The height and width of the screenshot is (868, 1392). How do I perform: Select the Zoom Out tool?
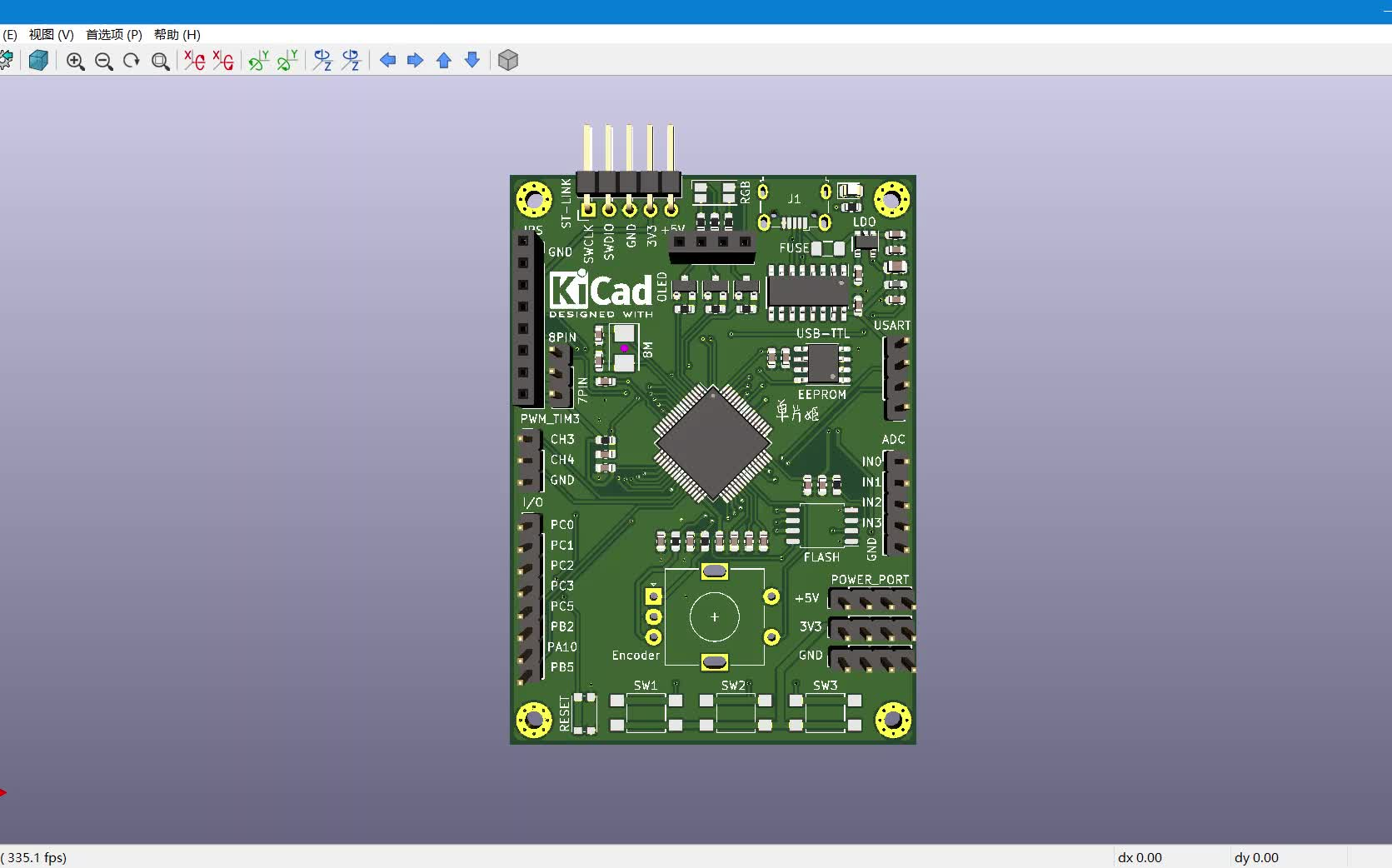click(104, 61)
